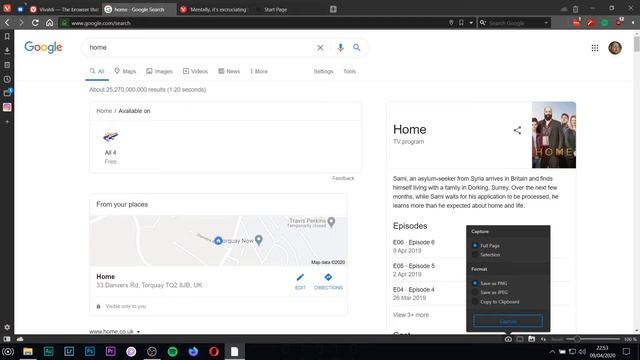Open the Notes panel in the sidebar

[x=7, y=65]
